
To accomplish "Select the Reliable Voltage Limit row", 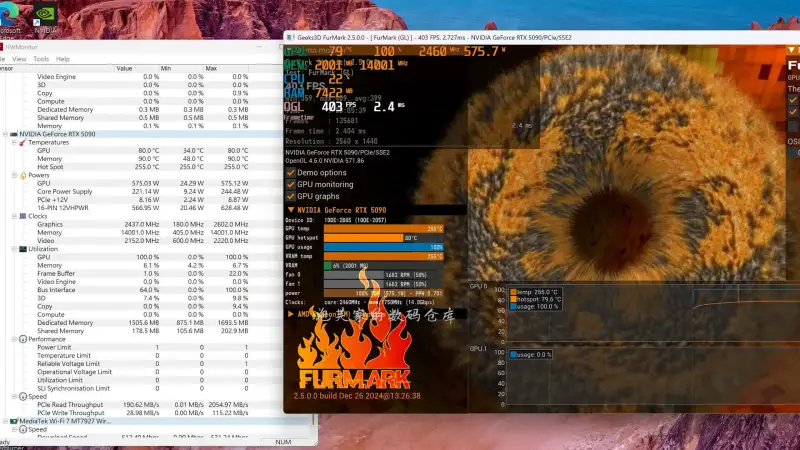I will click(x=143, y=364).
